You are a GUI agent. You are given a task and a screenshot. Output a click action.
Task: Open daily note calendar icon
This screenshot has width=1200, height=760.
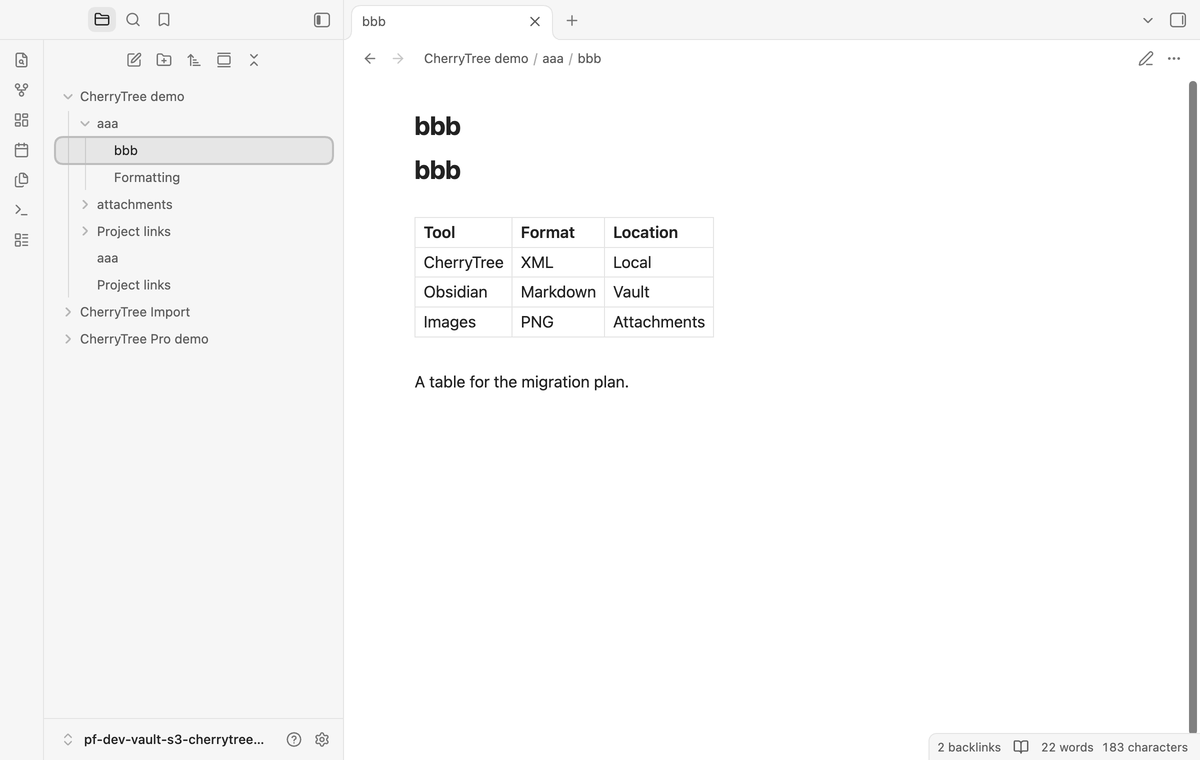point(22,150)
